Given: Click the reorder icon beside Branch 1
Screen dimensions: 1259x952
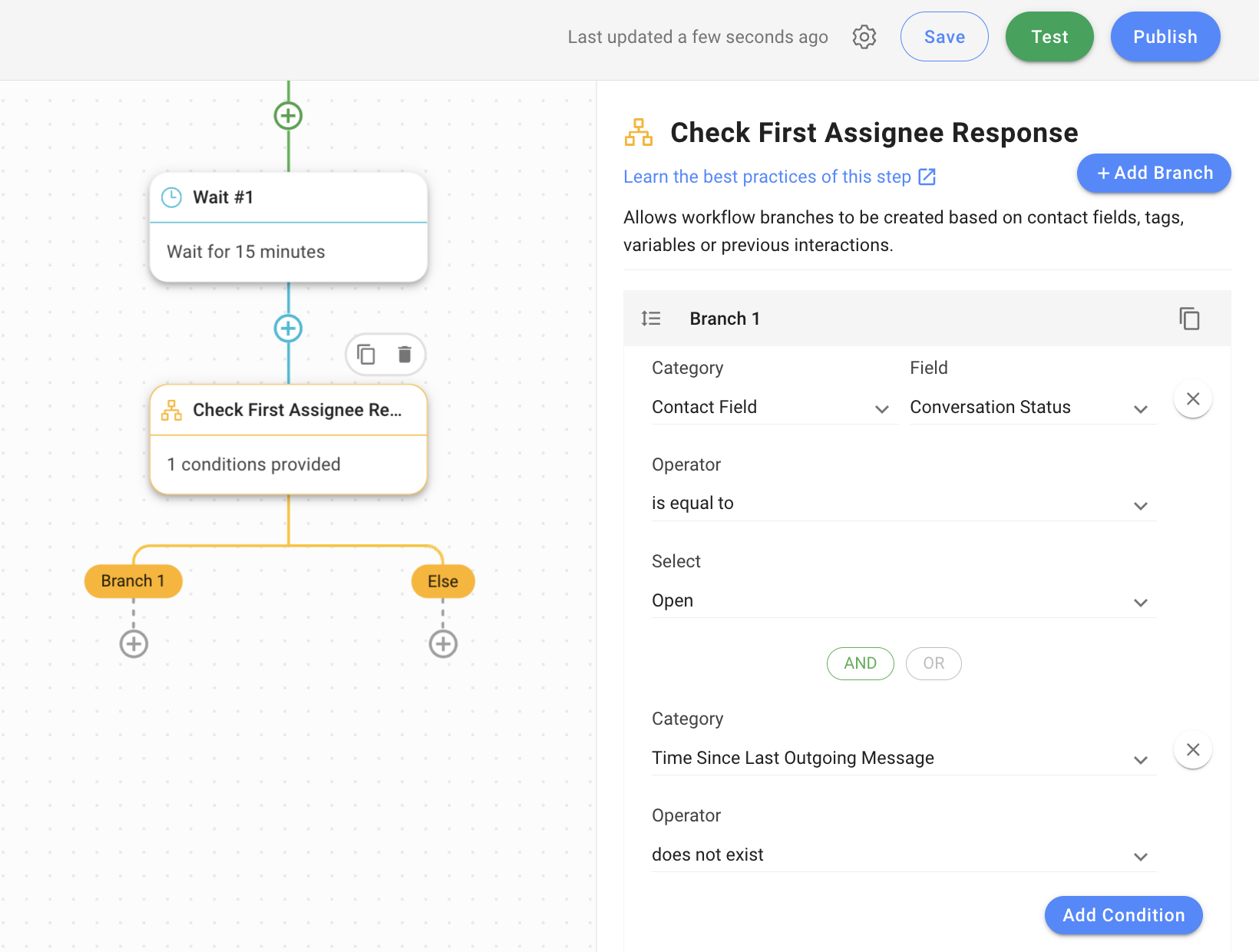Looking at the screenshot, I should pos(650,318).
